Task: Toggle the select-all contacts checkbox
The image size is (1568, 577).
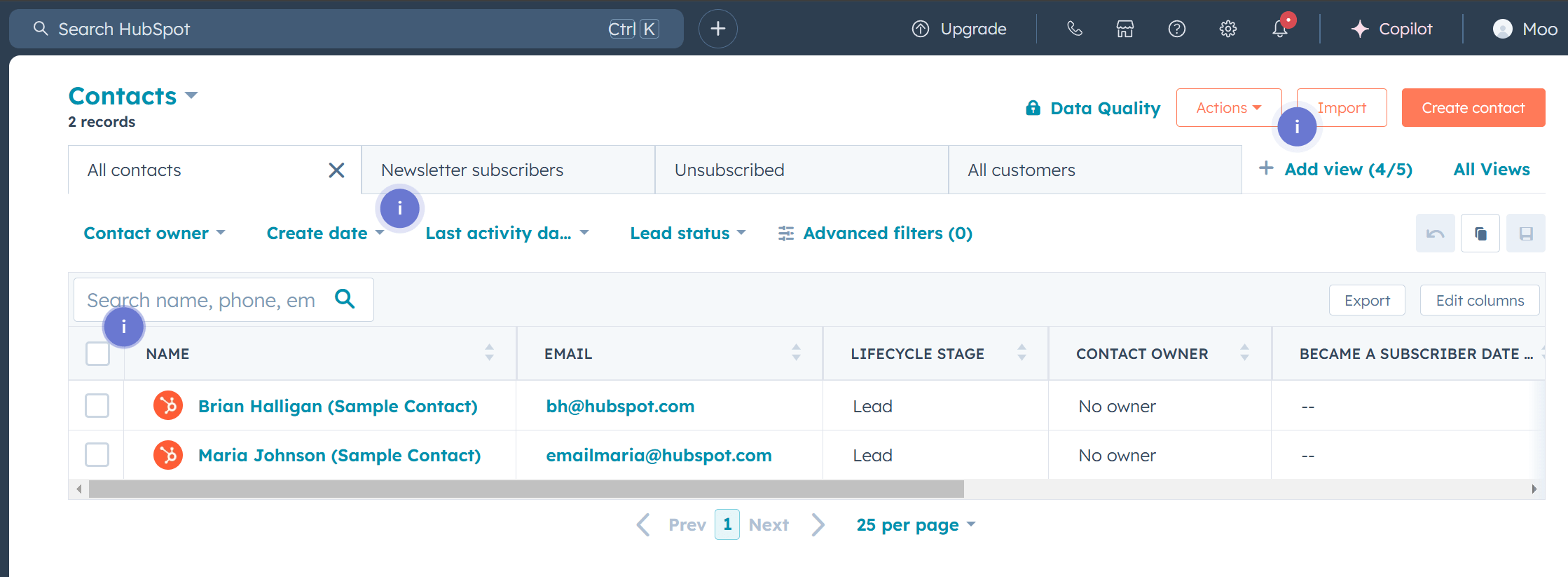Action: click(x=97, y=353)
